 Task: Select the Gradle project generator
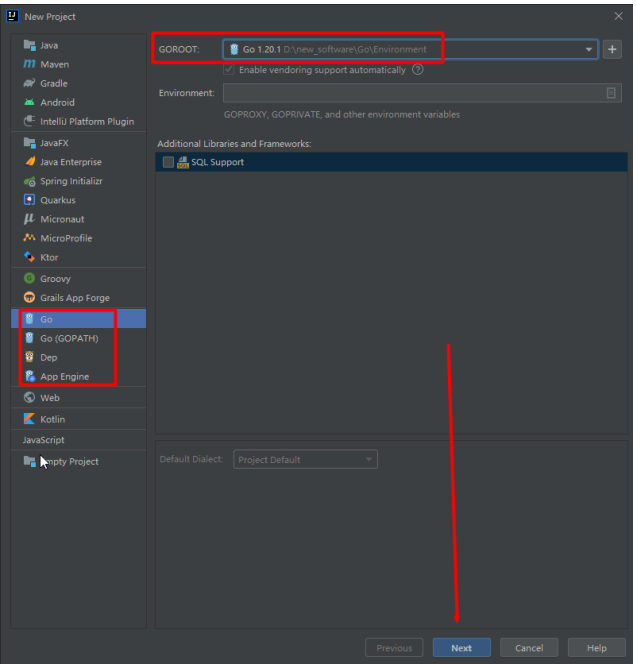click(x=78, y=83)
